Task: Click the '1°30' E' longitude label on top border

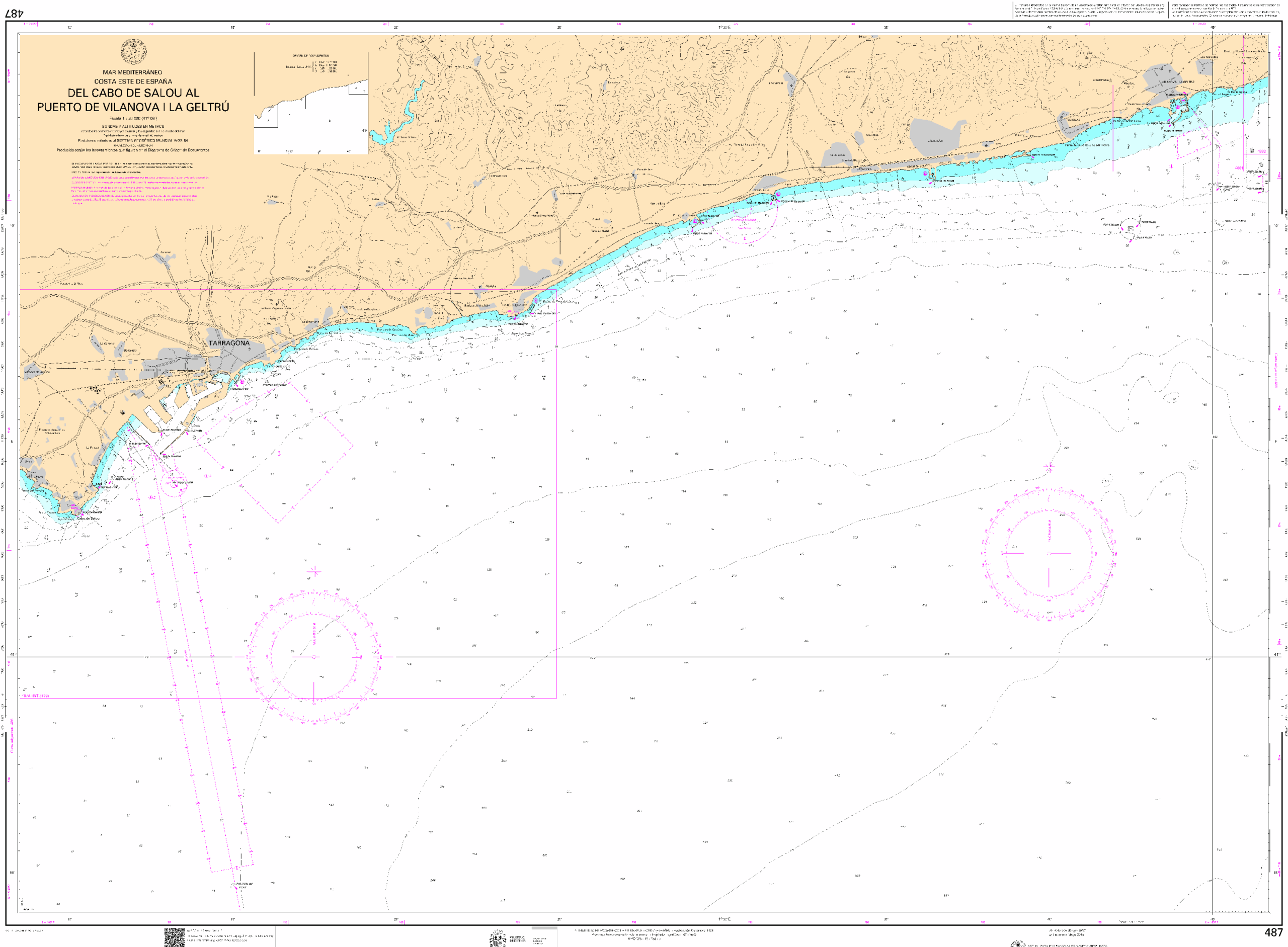Action: pyautogui.click(x=725, y=28)
